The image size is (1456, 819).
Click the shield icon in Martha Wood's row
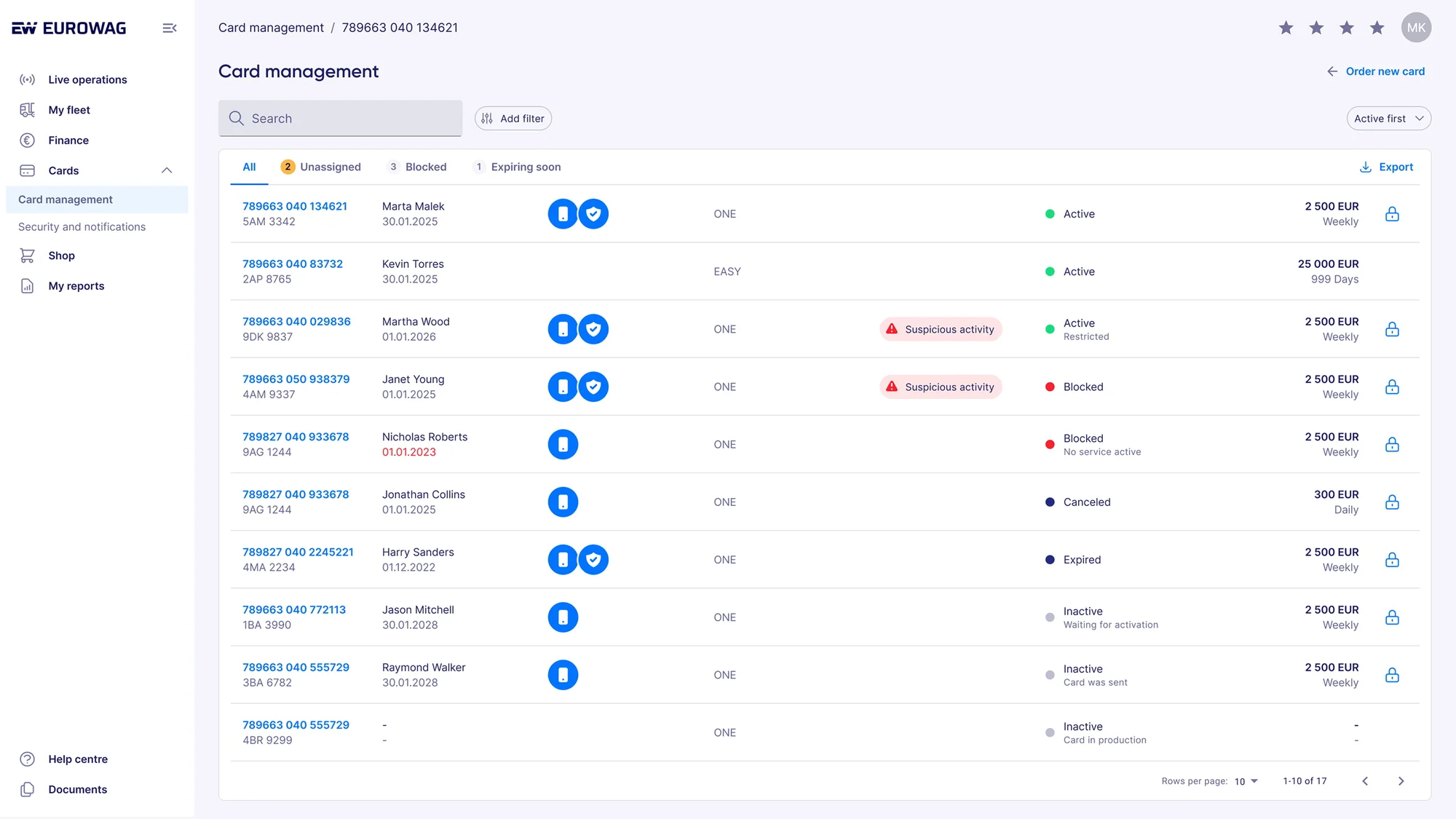click(x=593, y=329)
